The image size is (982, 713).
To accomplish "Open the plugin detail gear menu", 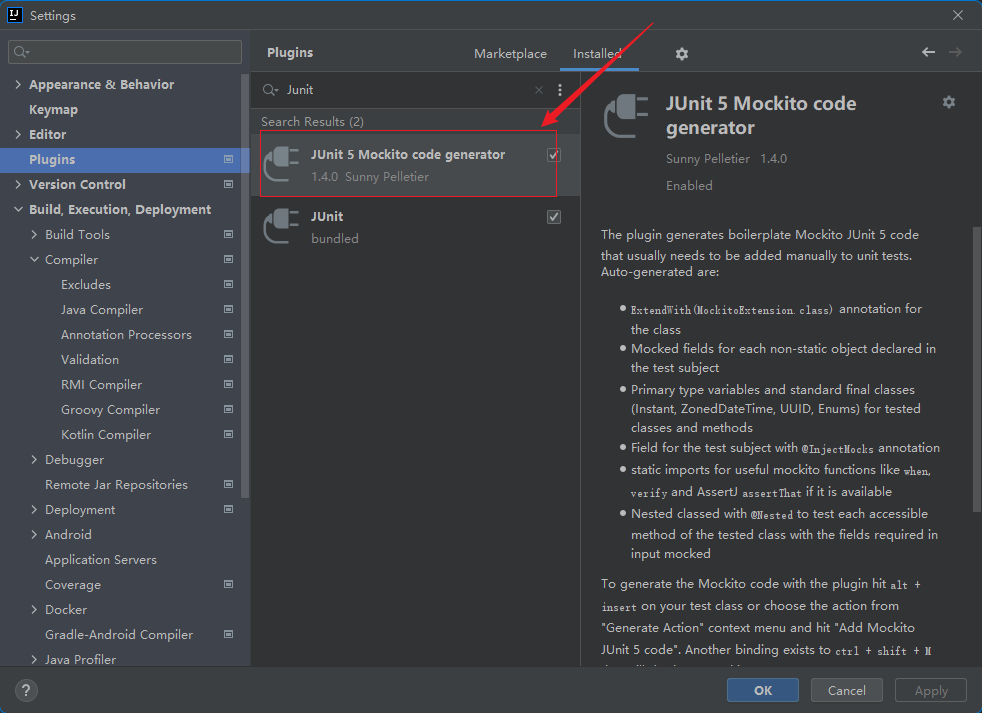I will coord(949,102).
